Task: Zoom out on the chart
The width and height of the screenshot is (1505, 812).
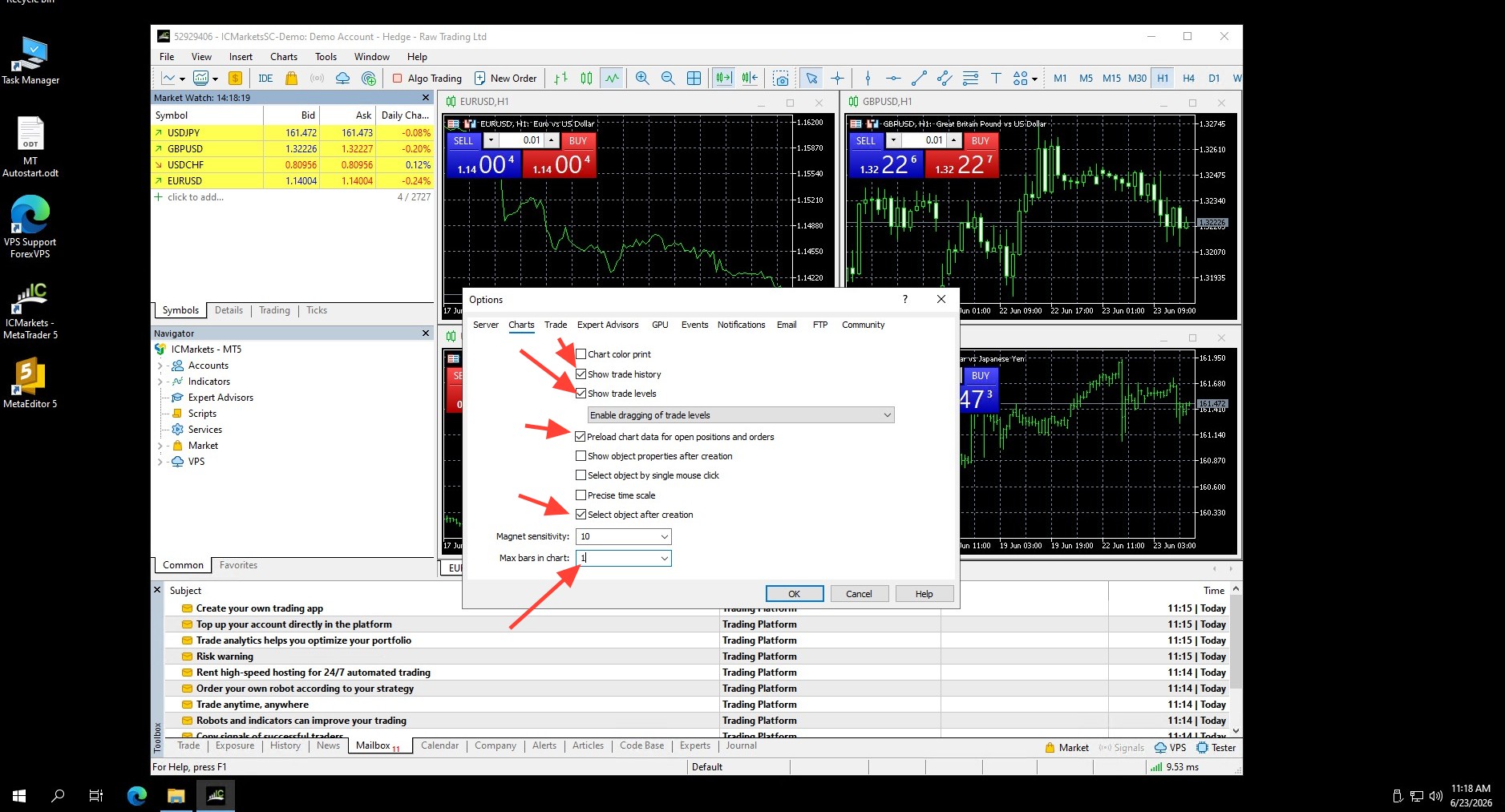Action: tap(668, 78)
